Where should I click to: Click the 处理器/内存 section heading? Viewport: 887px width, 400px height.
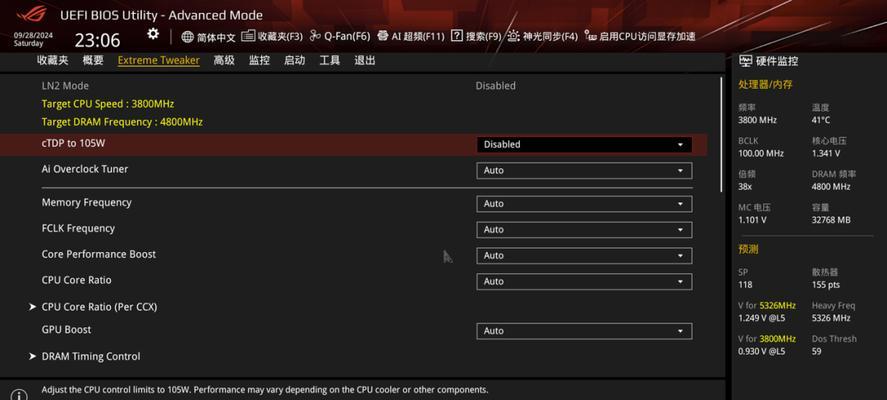click(x=765, y=85)
